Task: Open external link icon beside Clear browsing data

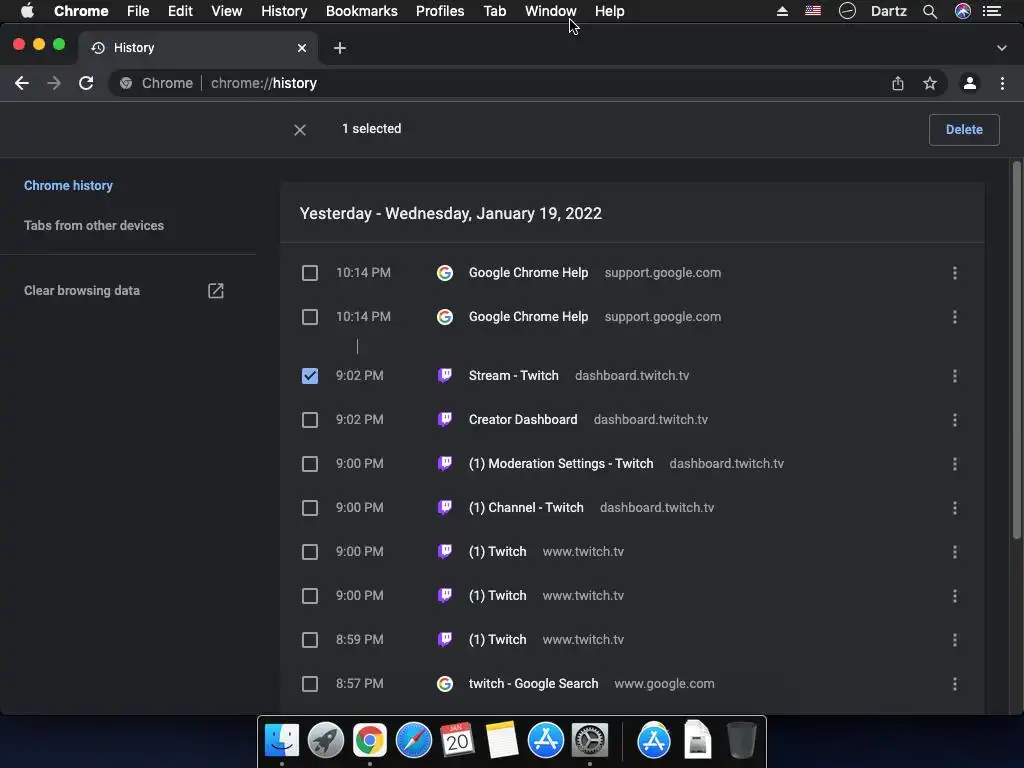Action: click(x=216, y=291)
